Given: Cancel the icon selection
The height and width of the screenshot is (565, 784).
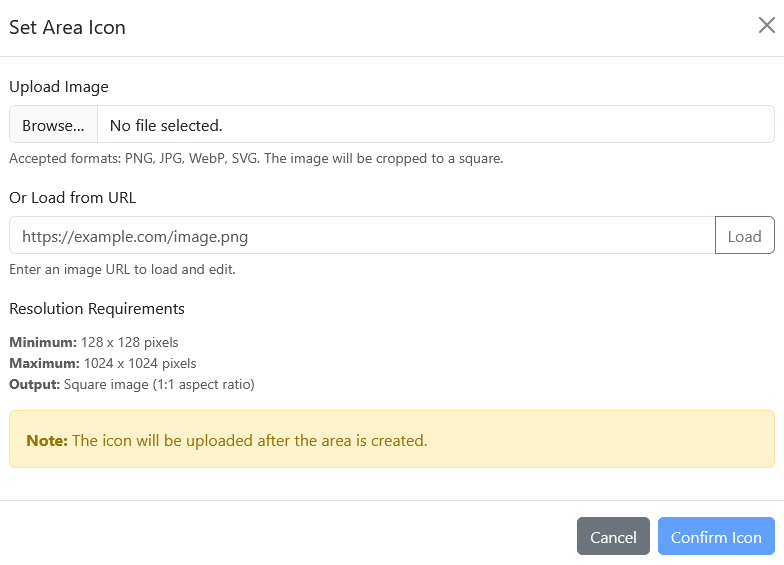Looking at the screenshot, I should coord(613,537).
